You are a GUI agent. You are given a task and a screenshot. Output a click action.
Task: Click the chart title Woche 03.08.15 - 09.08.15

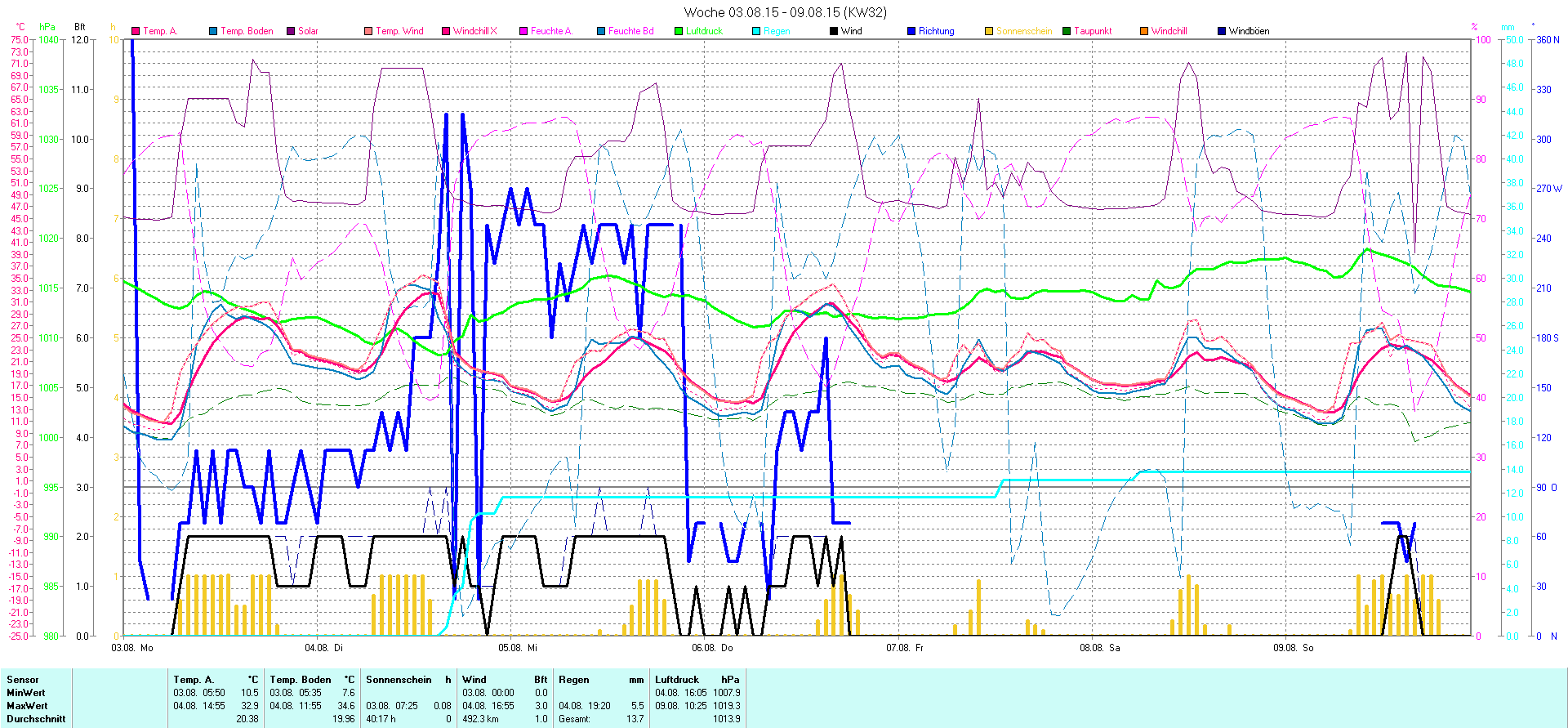coord(784,12)
